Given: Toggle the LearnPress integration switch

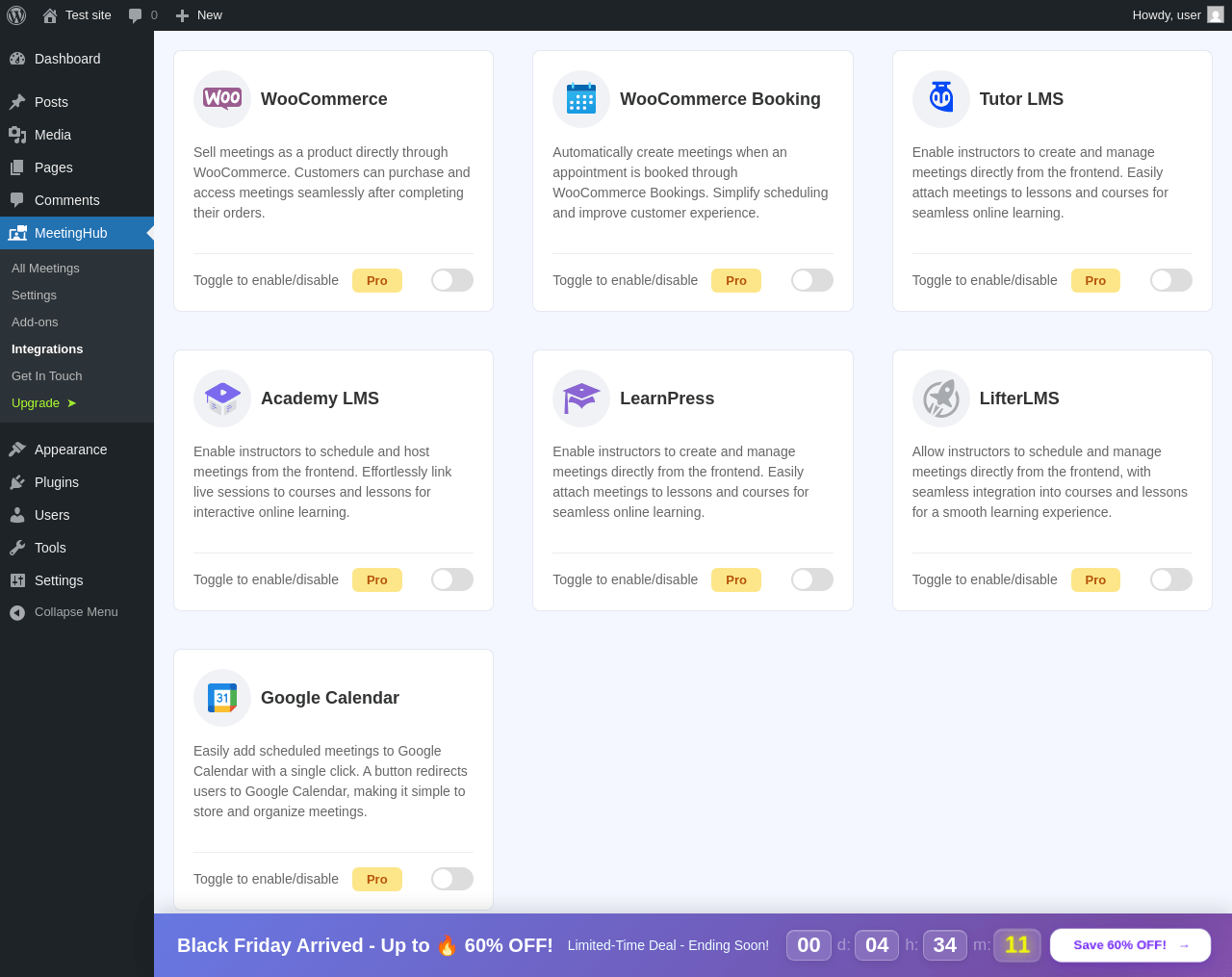Looking at the screenshot, I should pos(812,579).
